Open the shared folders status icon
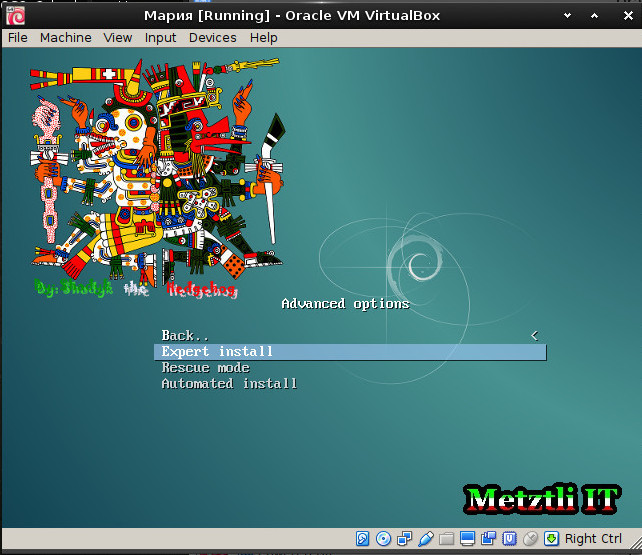Viewport: 642px width, 555px height. pos(446,539)
